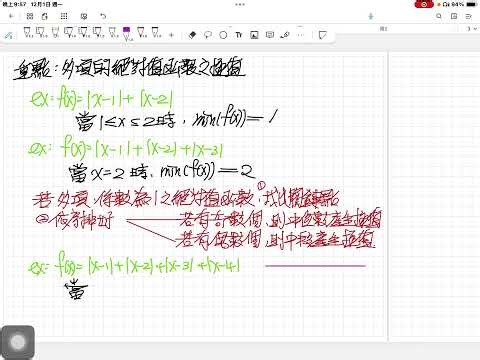Tap the red screen recording indicator

click(424, 4)
